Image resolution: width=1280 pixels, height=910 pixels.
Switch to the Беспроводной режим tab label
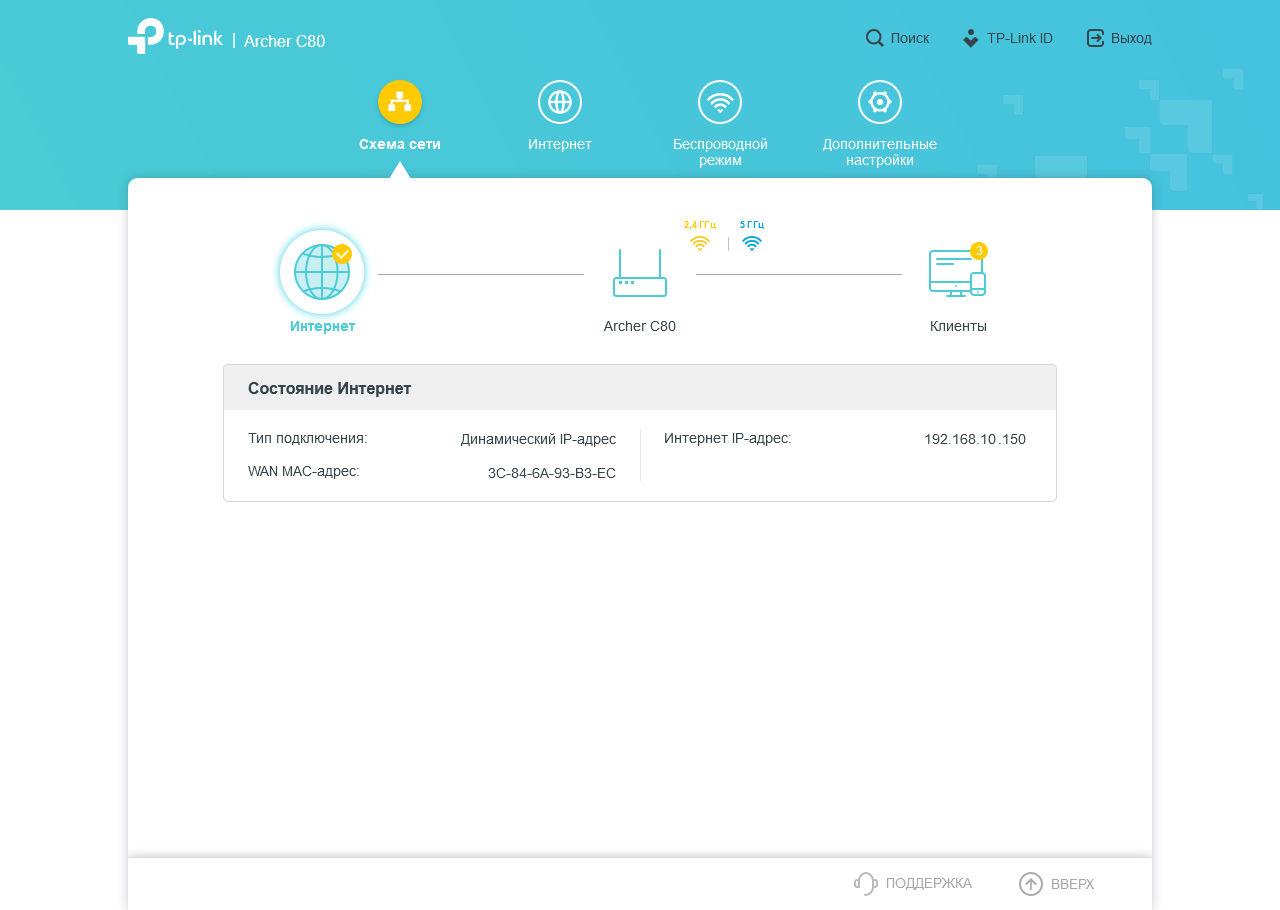pyautogui.click(x=720, y=152)
